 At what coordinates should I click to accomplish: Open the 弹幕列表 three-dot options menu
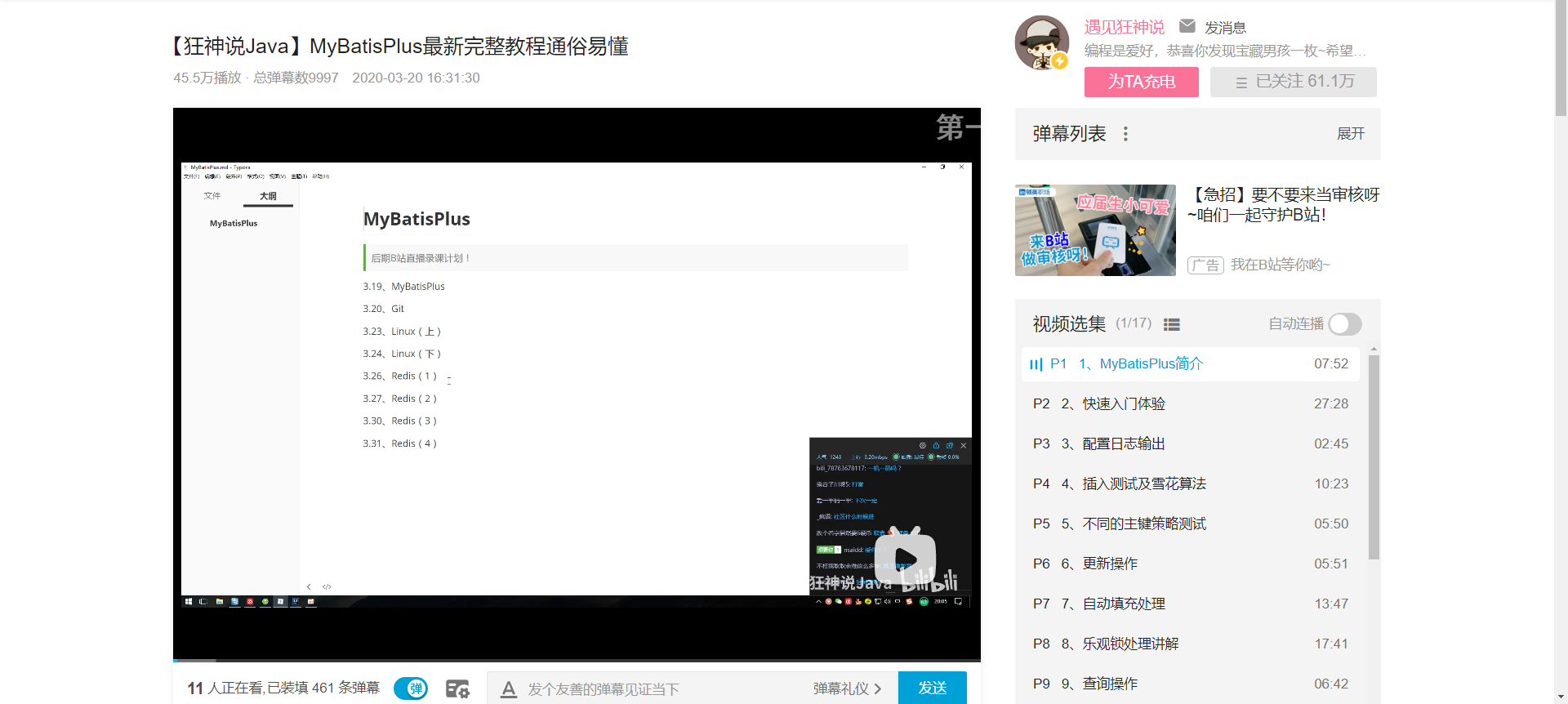tap(1125, 134)
